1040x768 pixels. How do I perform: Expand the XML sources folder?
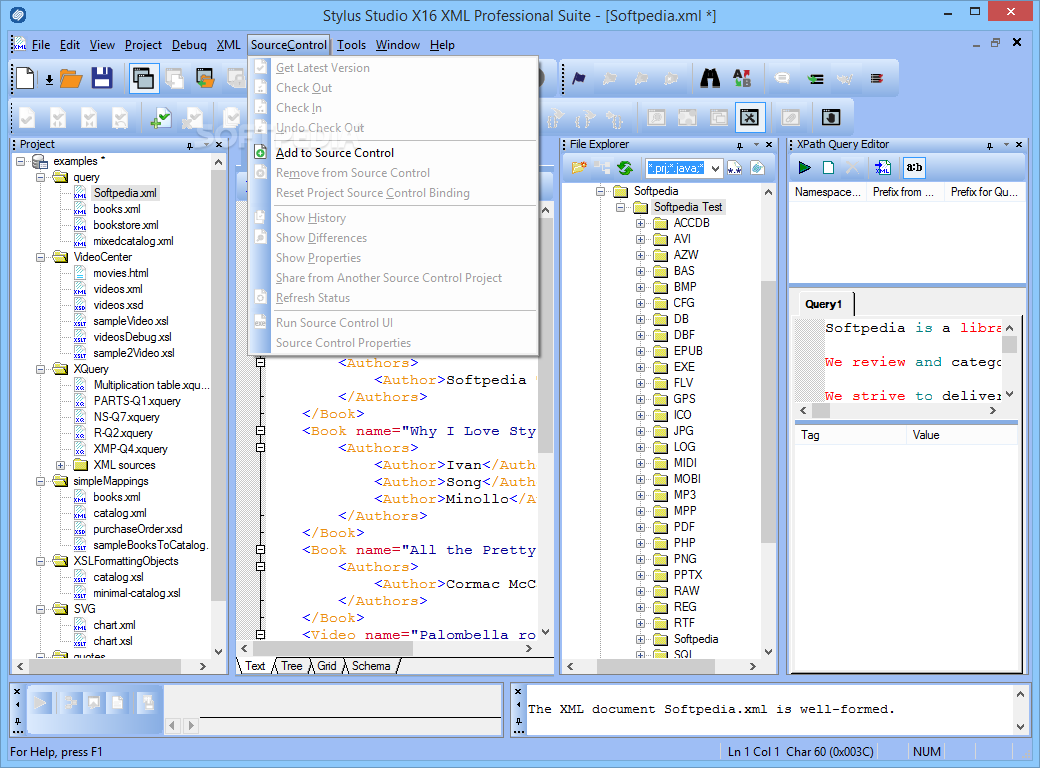60,465
